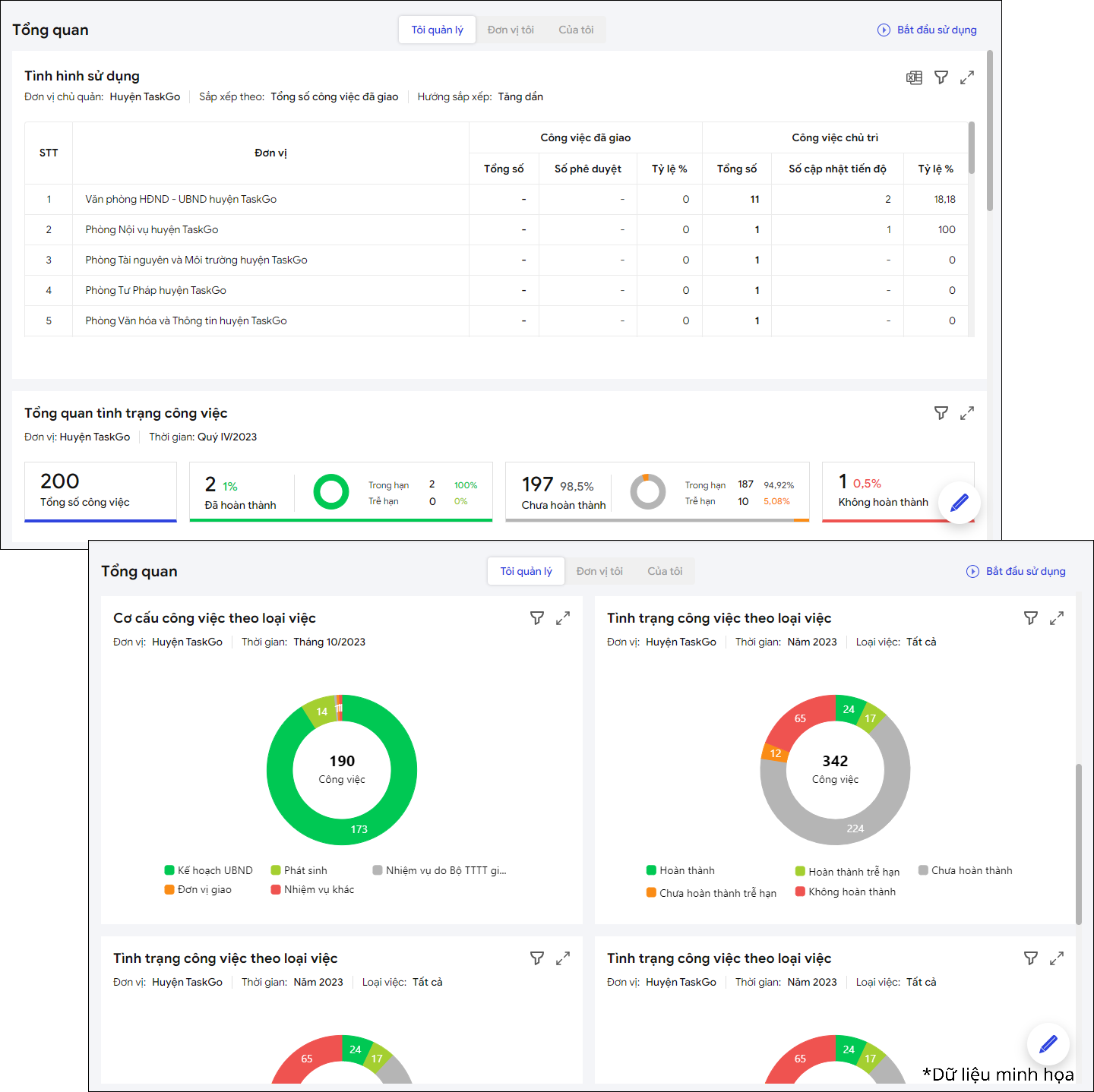Filter the Cơ cấu công việc theo loại việc chart

click(x=537, y=618)
